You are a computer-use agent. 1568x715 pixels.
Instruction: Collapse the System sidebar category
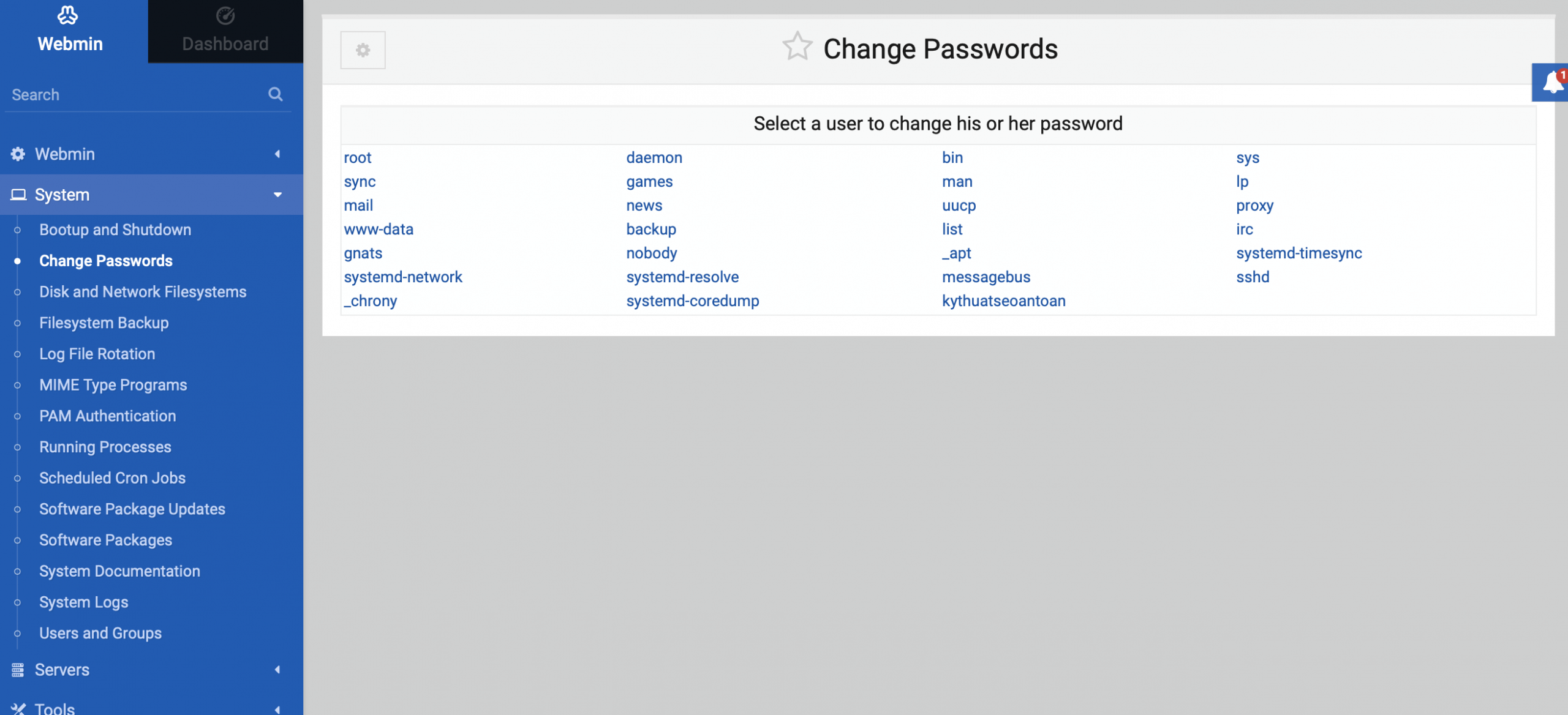(151, 195)
